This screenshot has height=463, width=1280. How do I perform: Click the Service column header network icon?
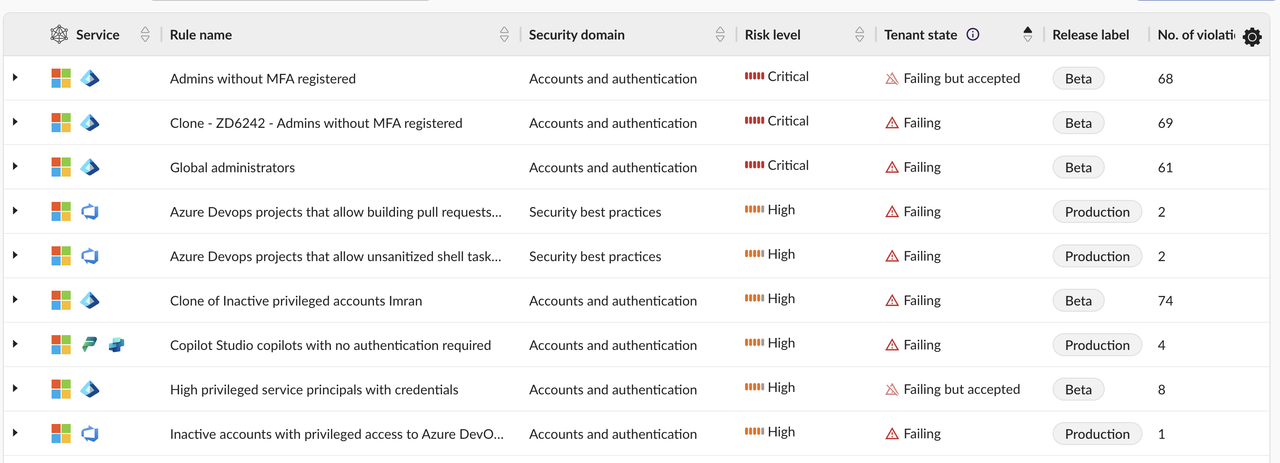point(59,35)
